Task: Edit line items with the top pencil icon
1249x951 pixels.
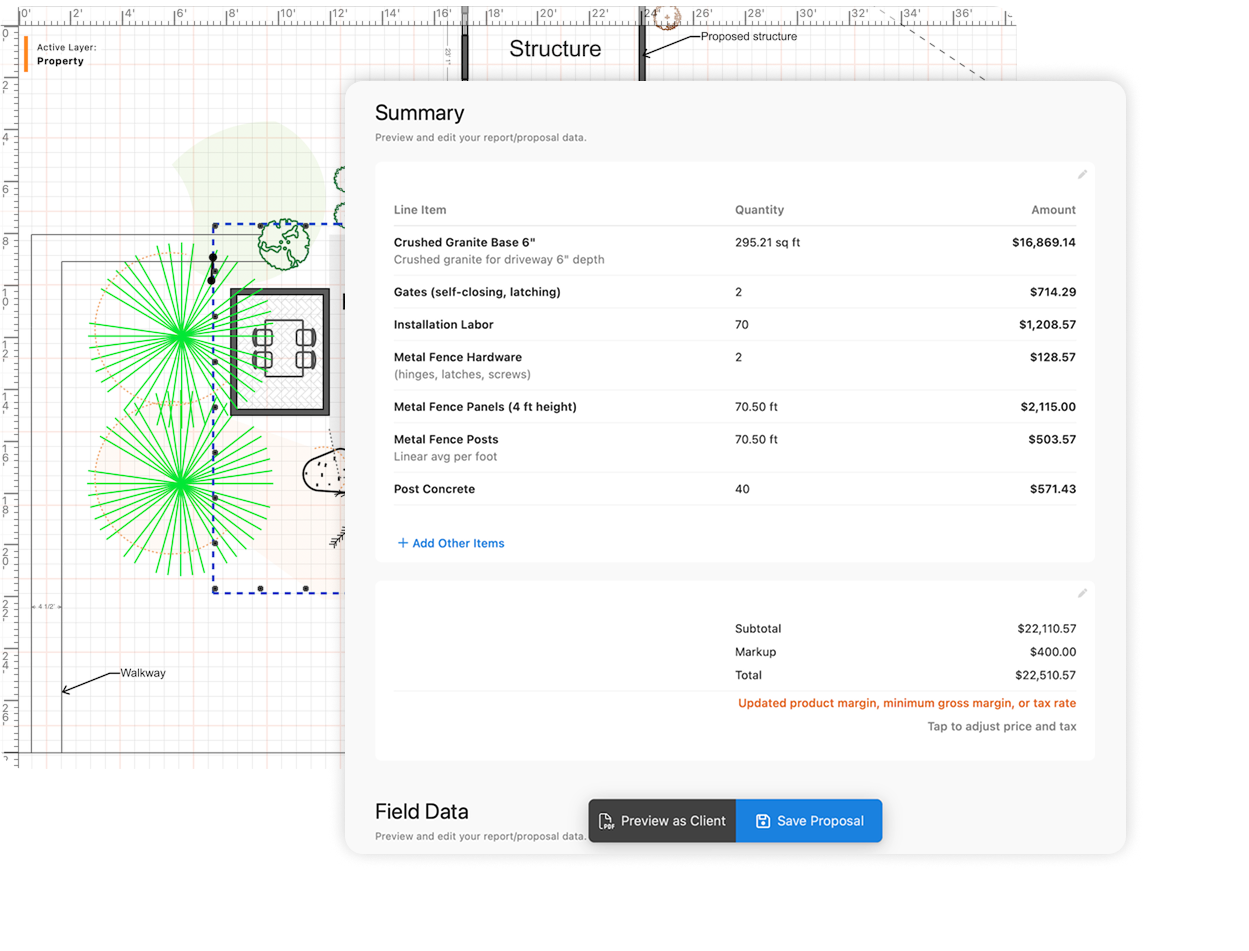Action: click(x=1082, y=175)
